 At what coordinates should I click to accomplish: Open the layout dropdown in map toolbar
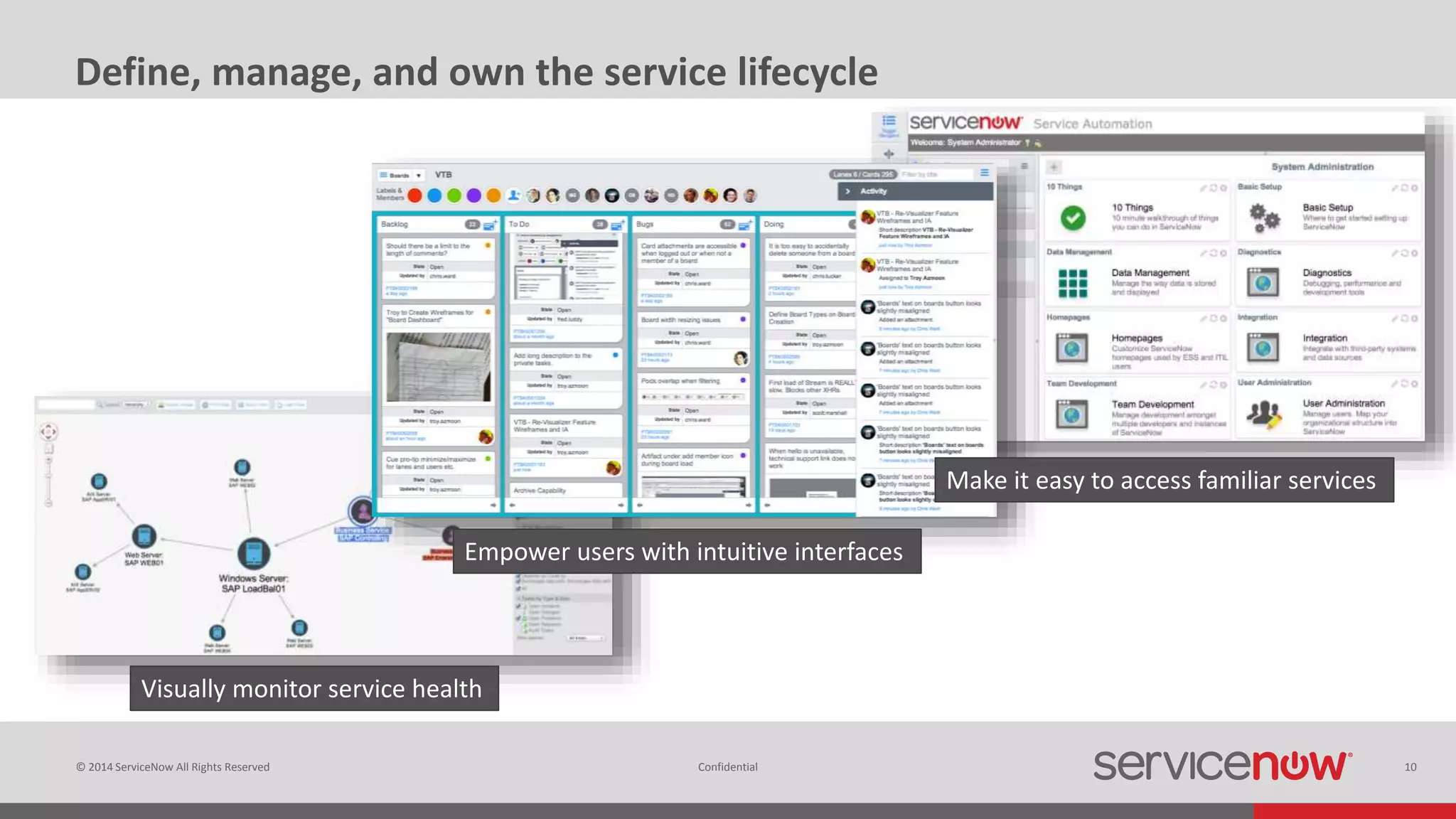click(135, 405)
